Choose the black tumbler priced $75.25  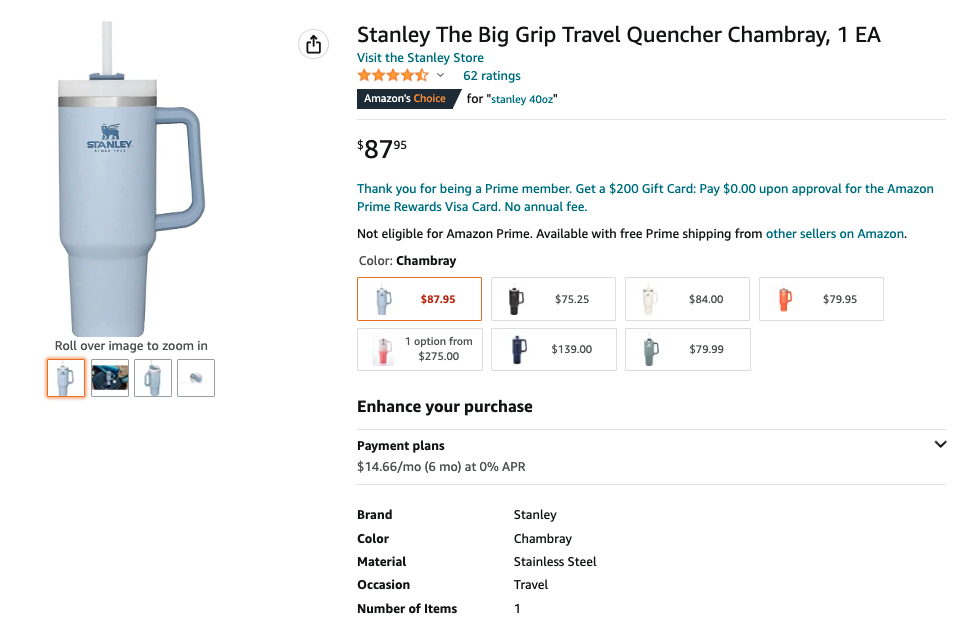point(553,299)
